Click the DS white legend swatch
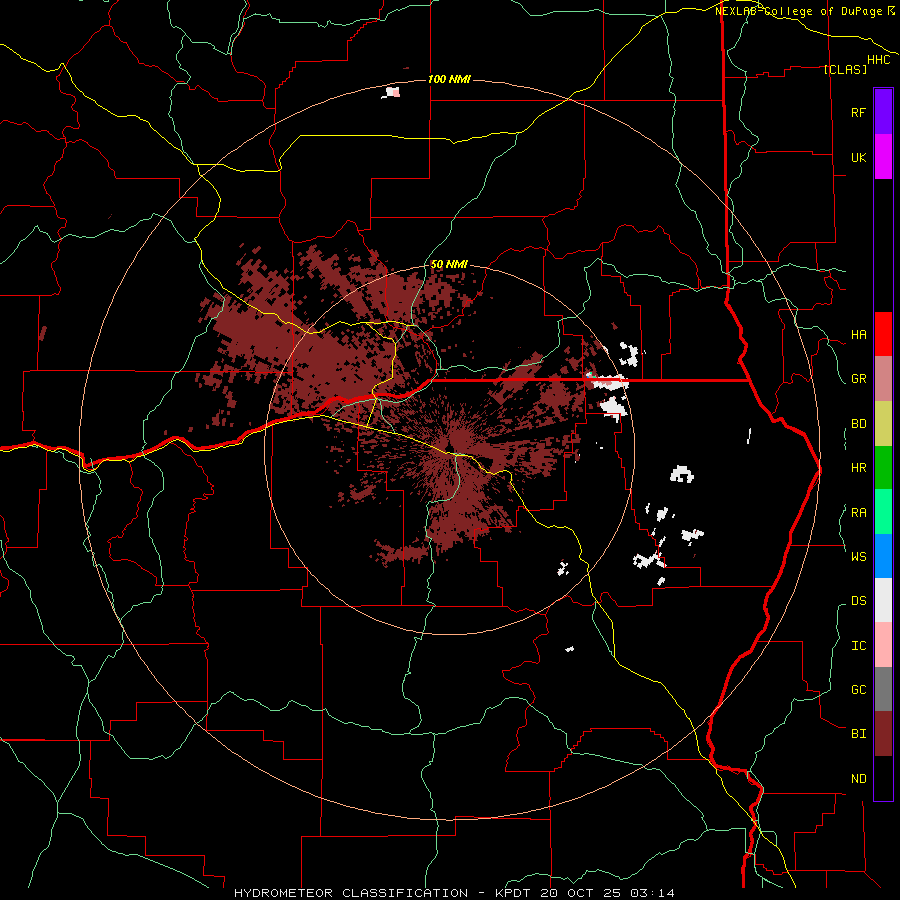 [883, 600]
